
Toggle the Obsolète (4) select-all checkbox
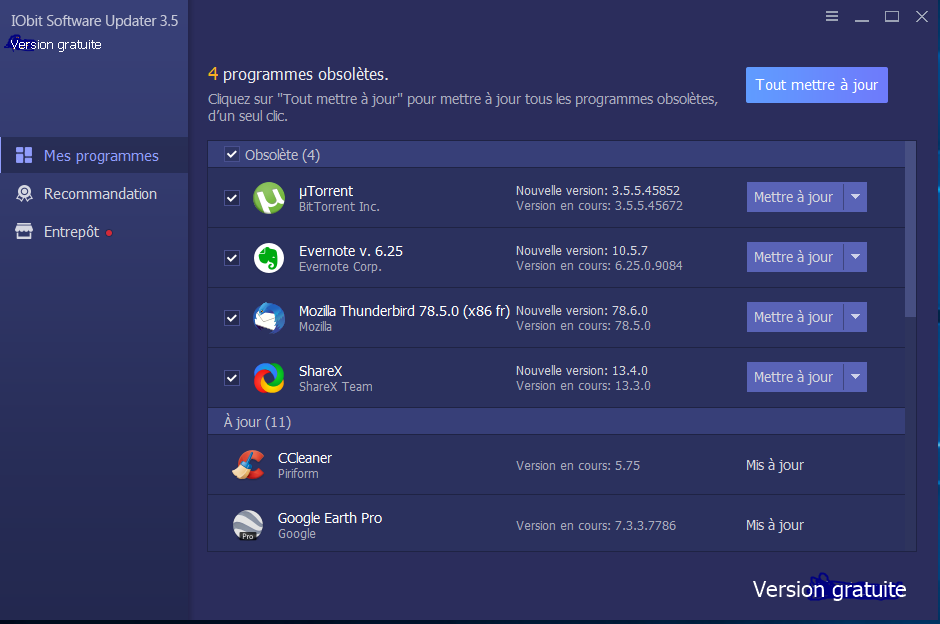tap(232, 154)
